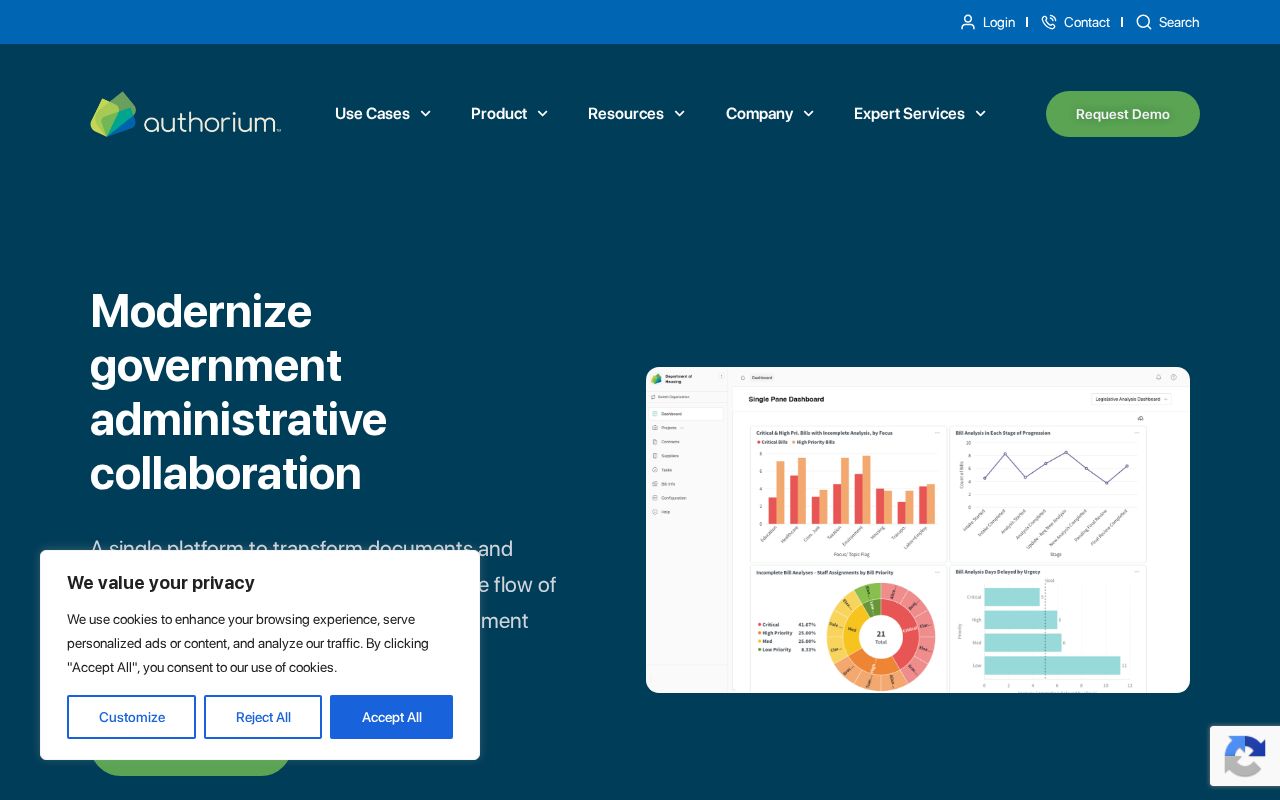
Task: Click the "Modernize government administrative collaboration" heading
Action: pyautogui.click(x=238, y=392)
